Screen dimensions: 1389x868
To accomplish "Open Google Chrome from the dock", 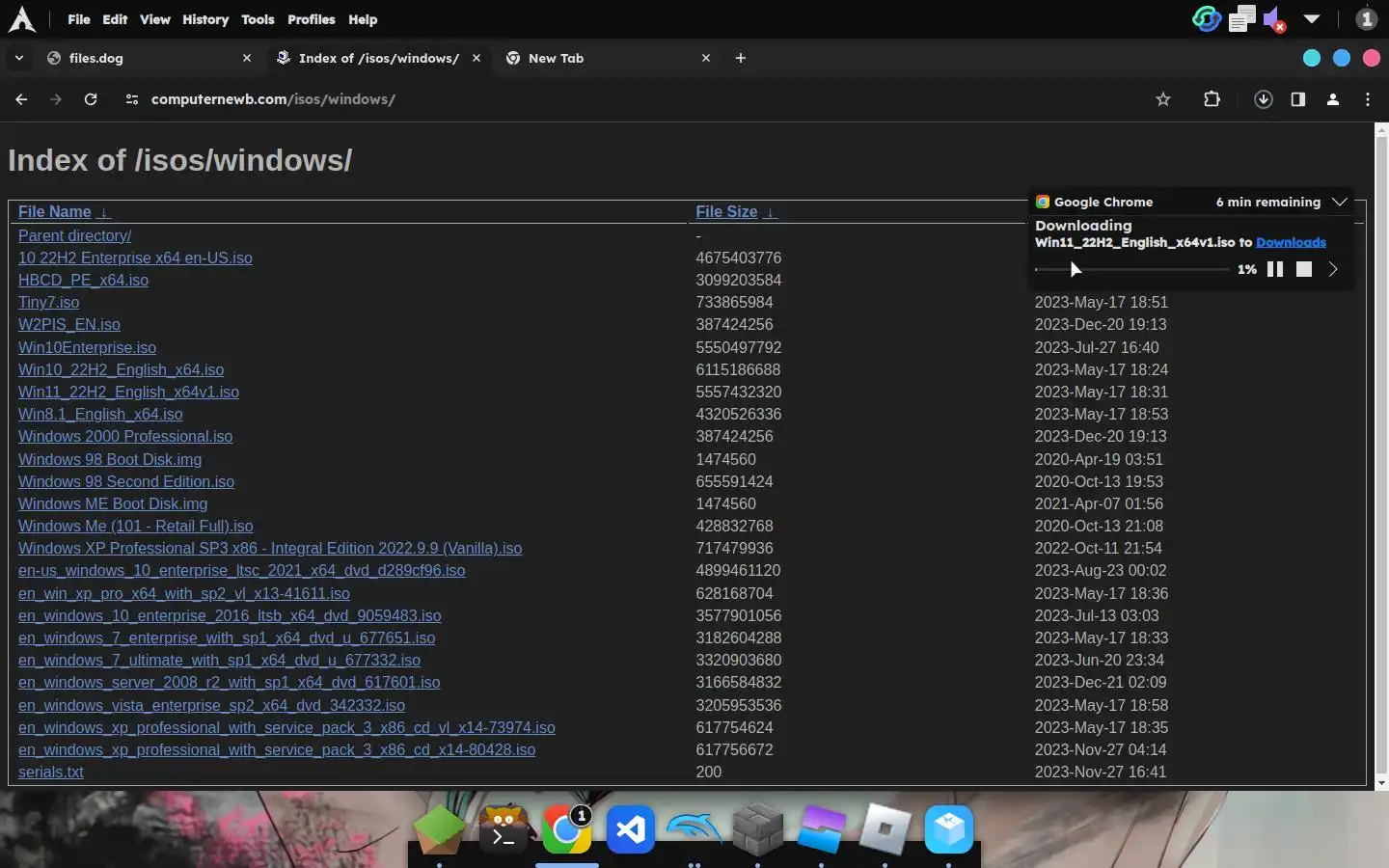I will [567, 829].
